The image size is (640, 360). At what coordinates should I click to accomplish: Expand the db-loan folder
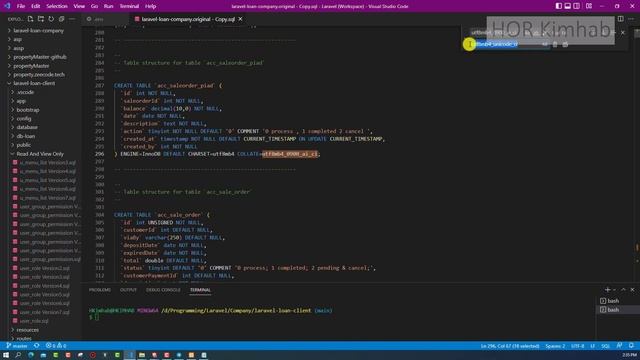26,136
